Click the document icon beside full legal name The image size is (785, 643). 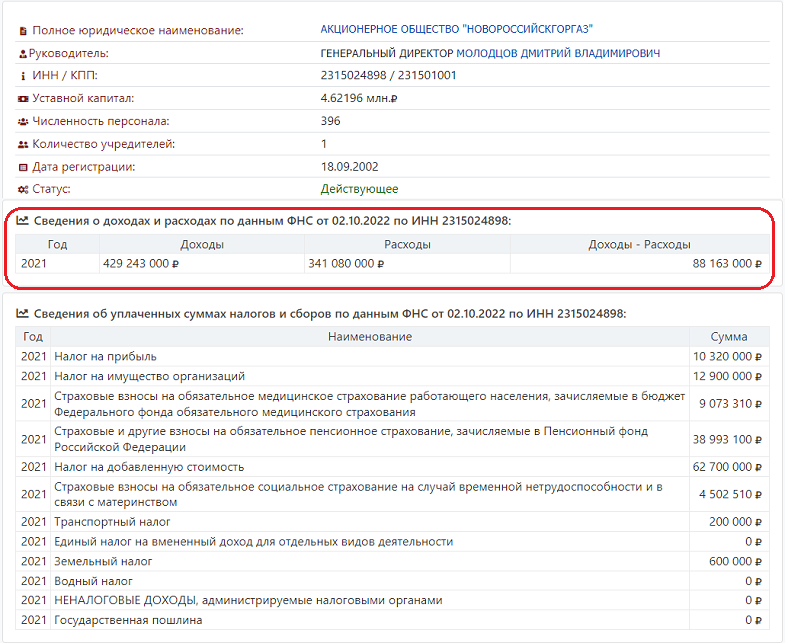pyautogui.click(x=23, y=31)
